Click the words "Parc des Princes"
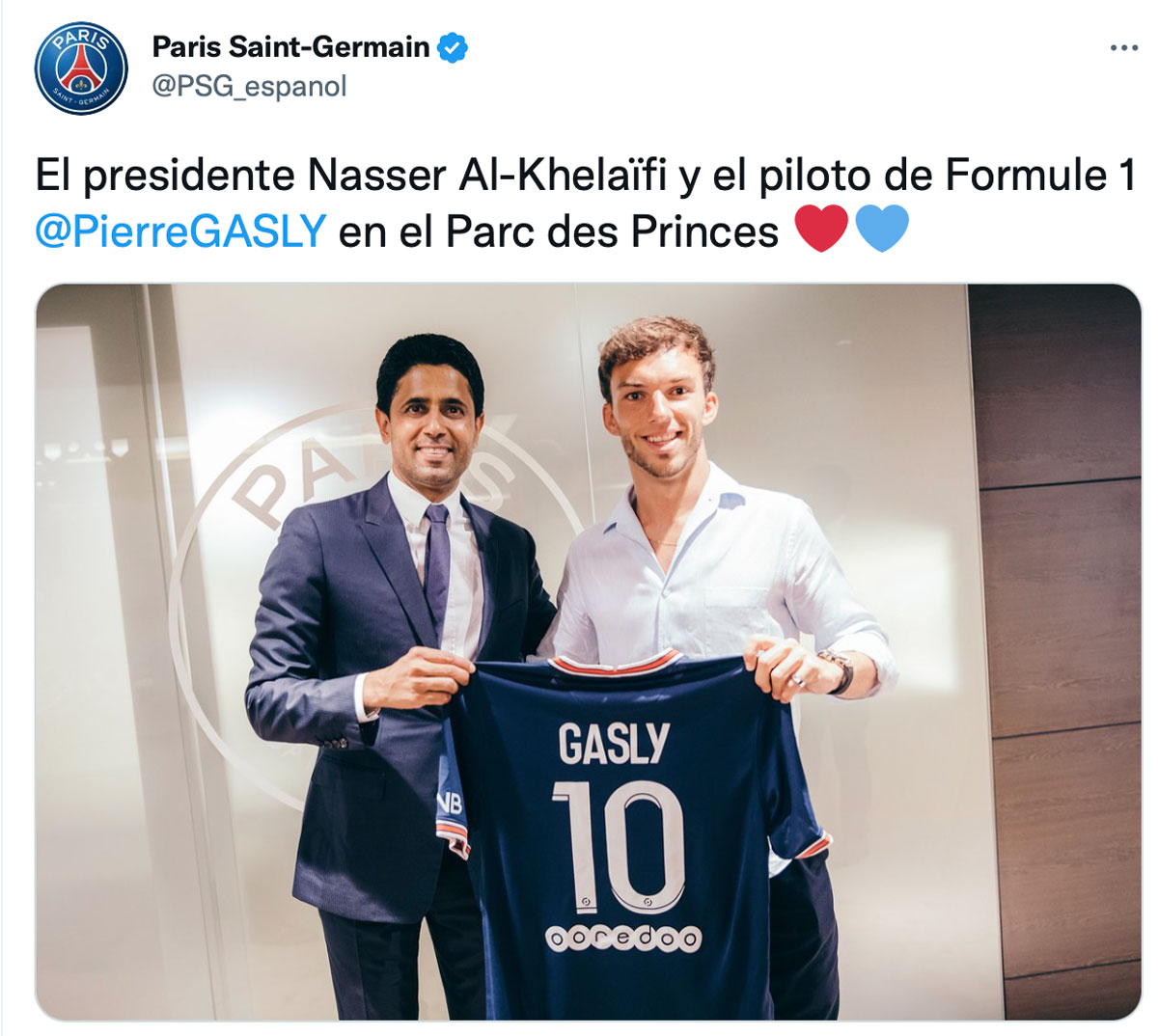This screenshot has width=1158, height=1036. pos(613,232)
